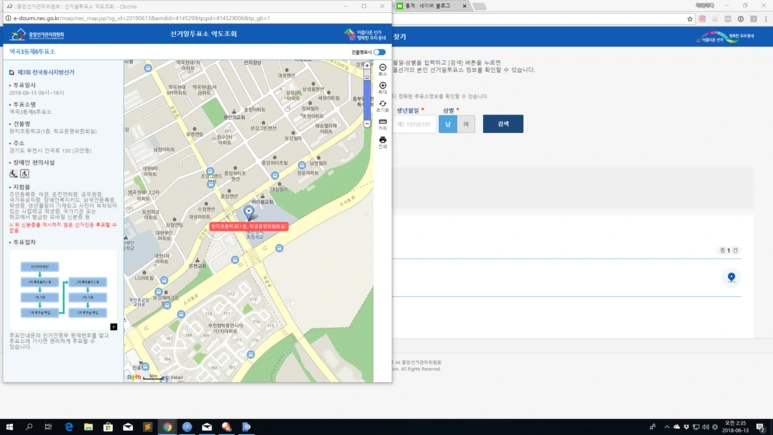Click the zoom out (축소) map tool
This screenshot has height=435, width=773.
tap(383, 69)
